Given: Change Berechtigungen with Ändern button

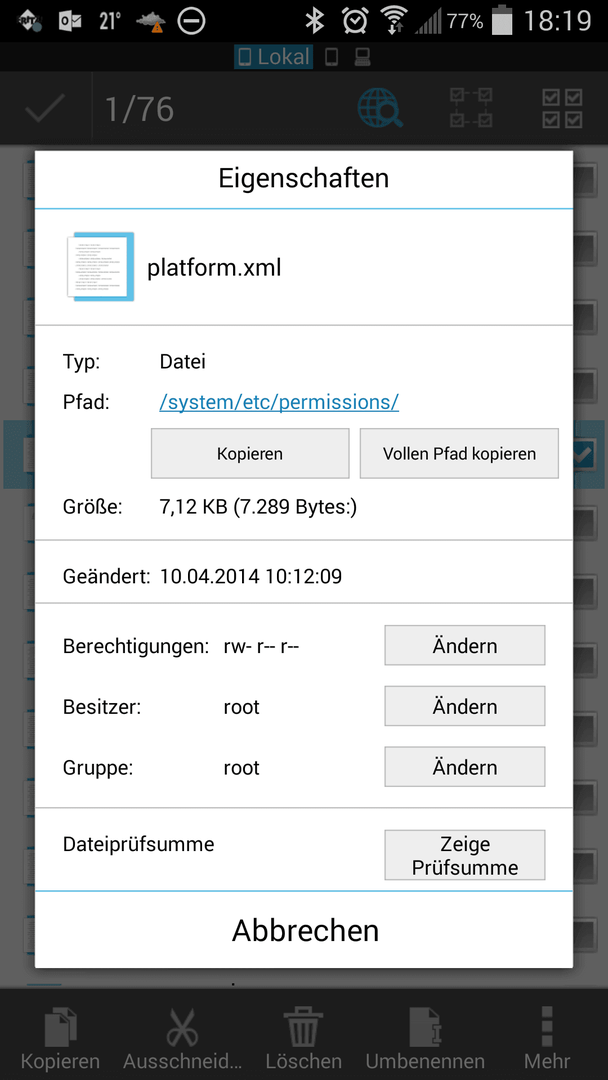Looking at the screenshot, I should pos(465,645).
